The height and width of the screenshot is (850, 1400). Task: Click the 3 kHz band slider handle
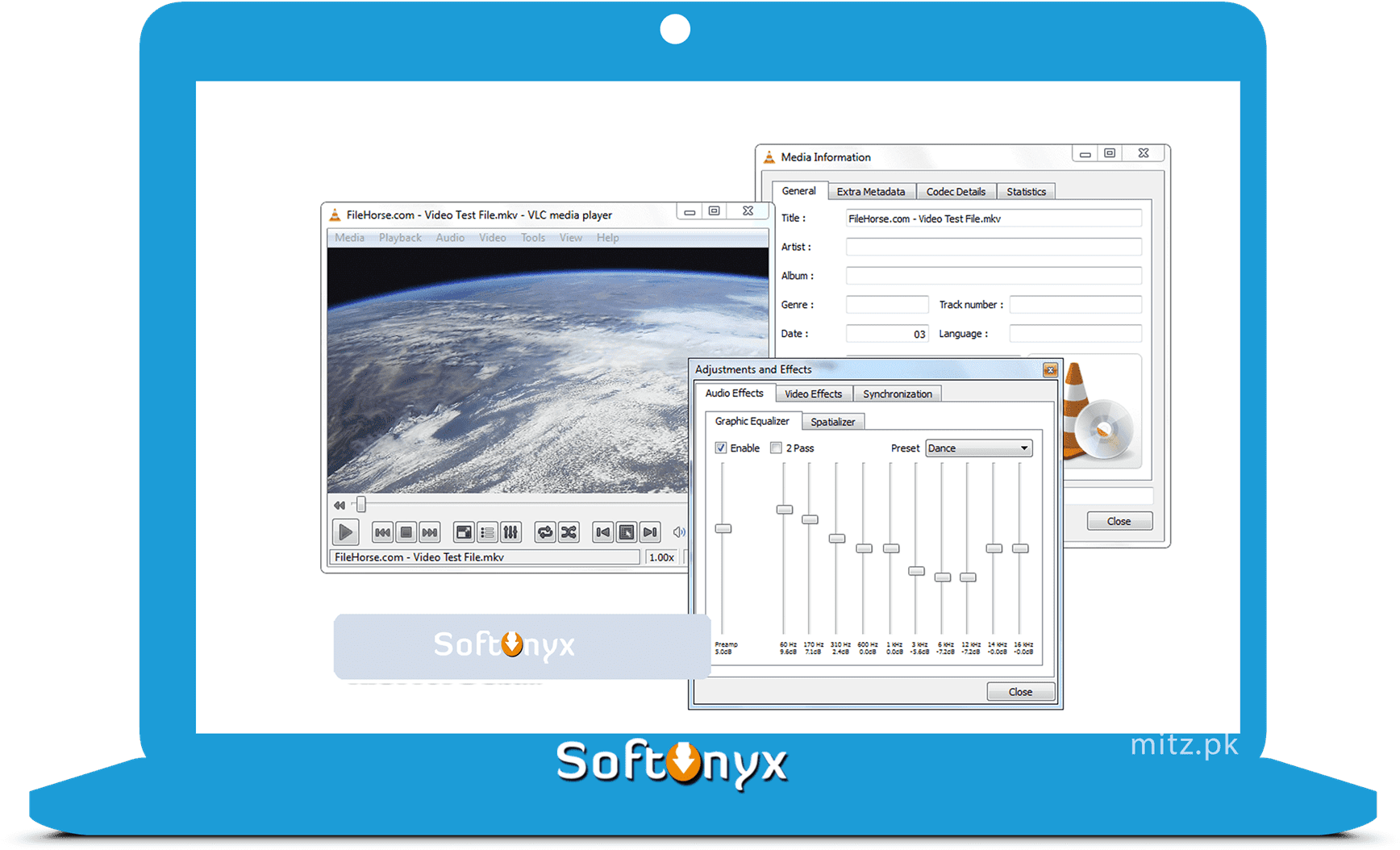coord(916,571)
